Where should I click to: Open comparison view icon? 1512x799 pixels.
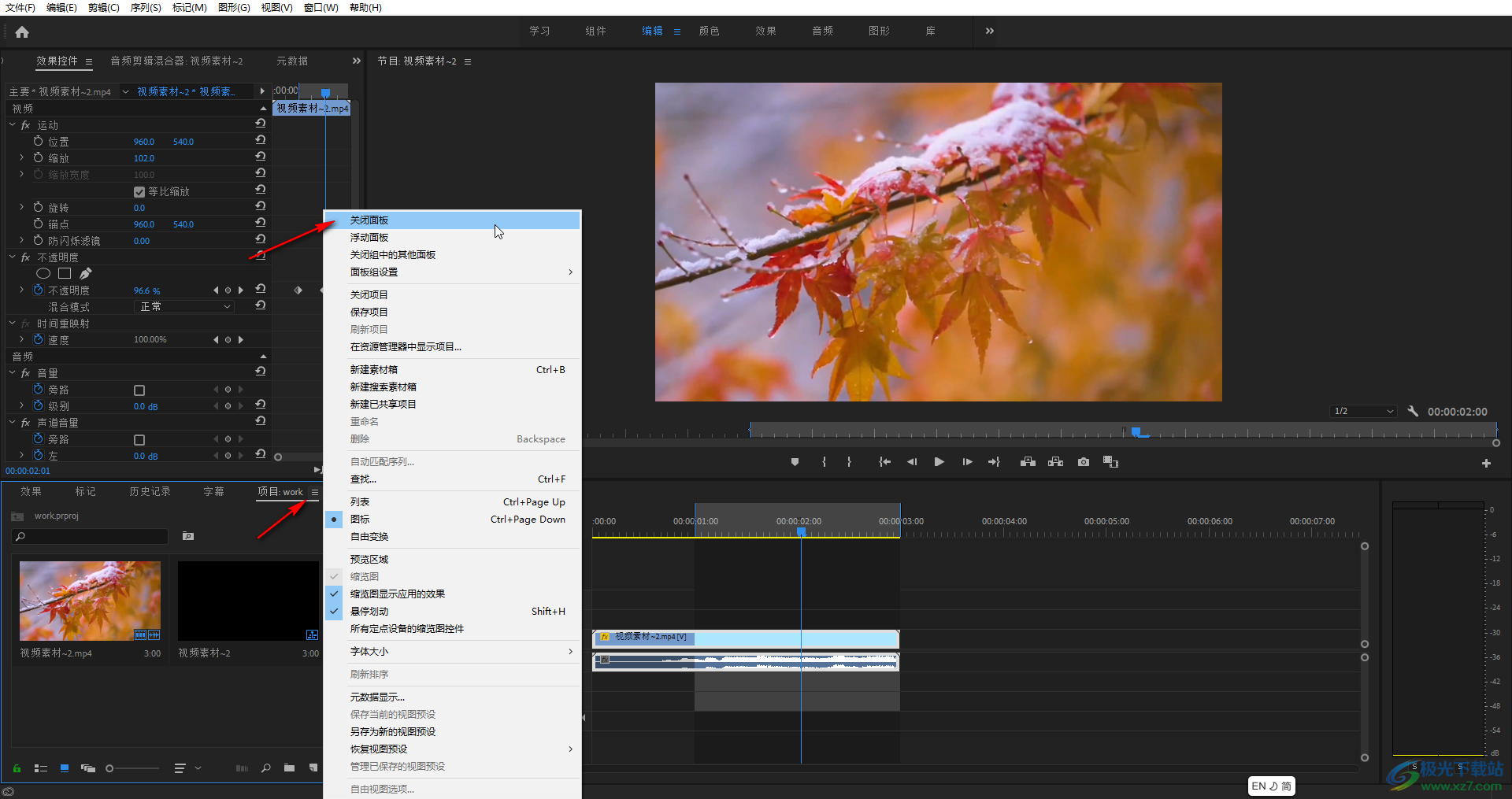click(x=1110, y=462)
